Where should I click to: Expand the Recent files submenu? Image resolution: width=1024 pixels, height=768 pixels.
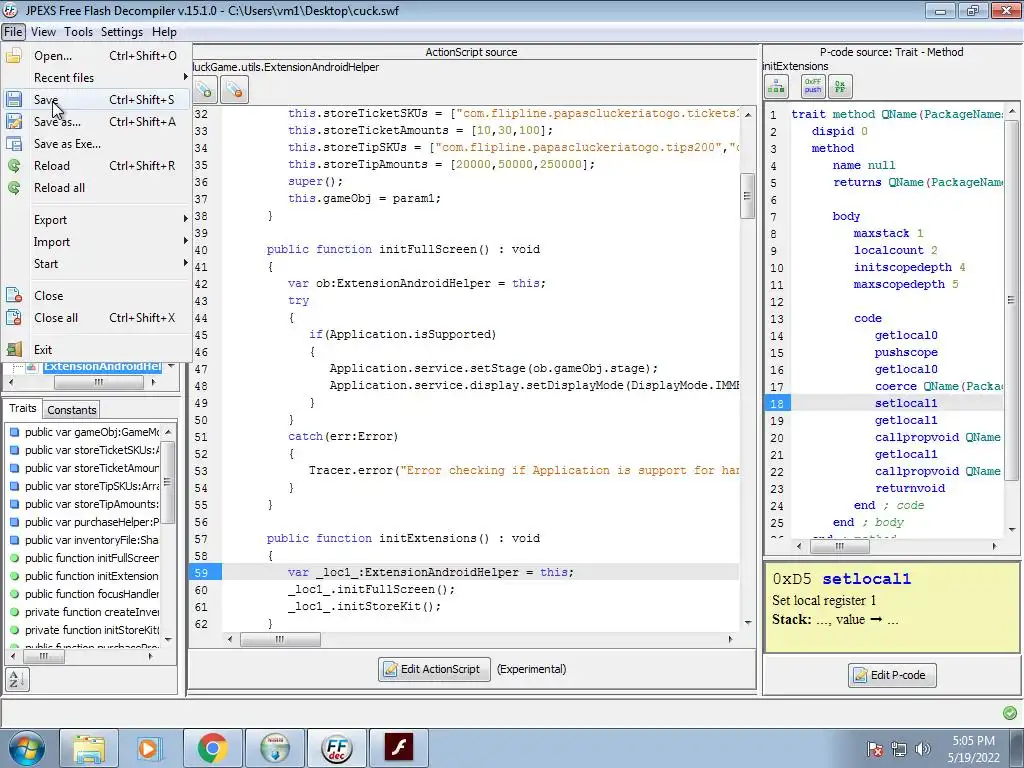(97, 78)
